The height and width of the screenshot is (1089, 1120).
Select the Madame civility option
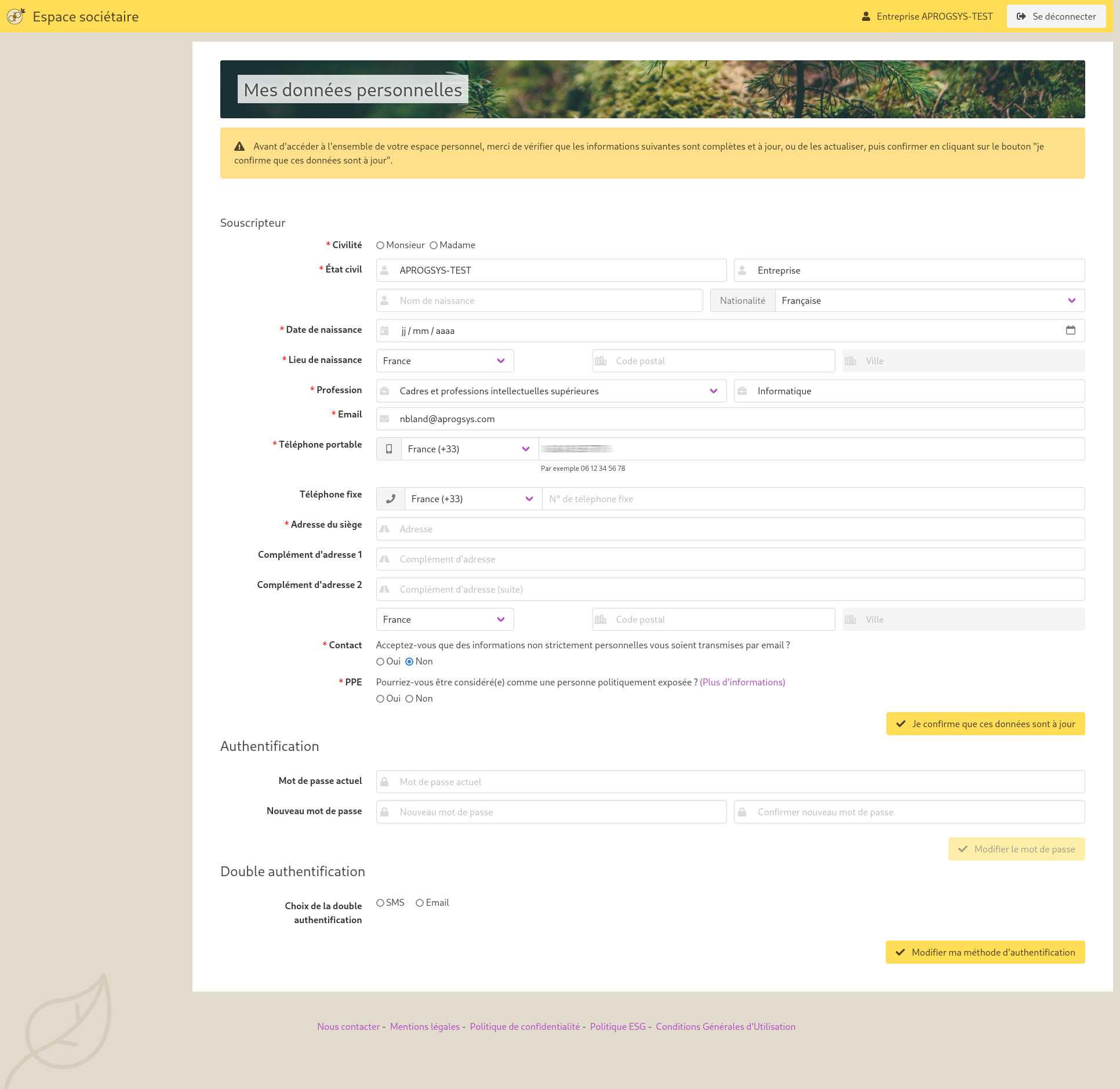coord(434,245)
